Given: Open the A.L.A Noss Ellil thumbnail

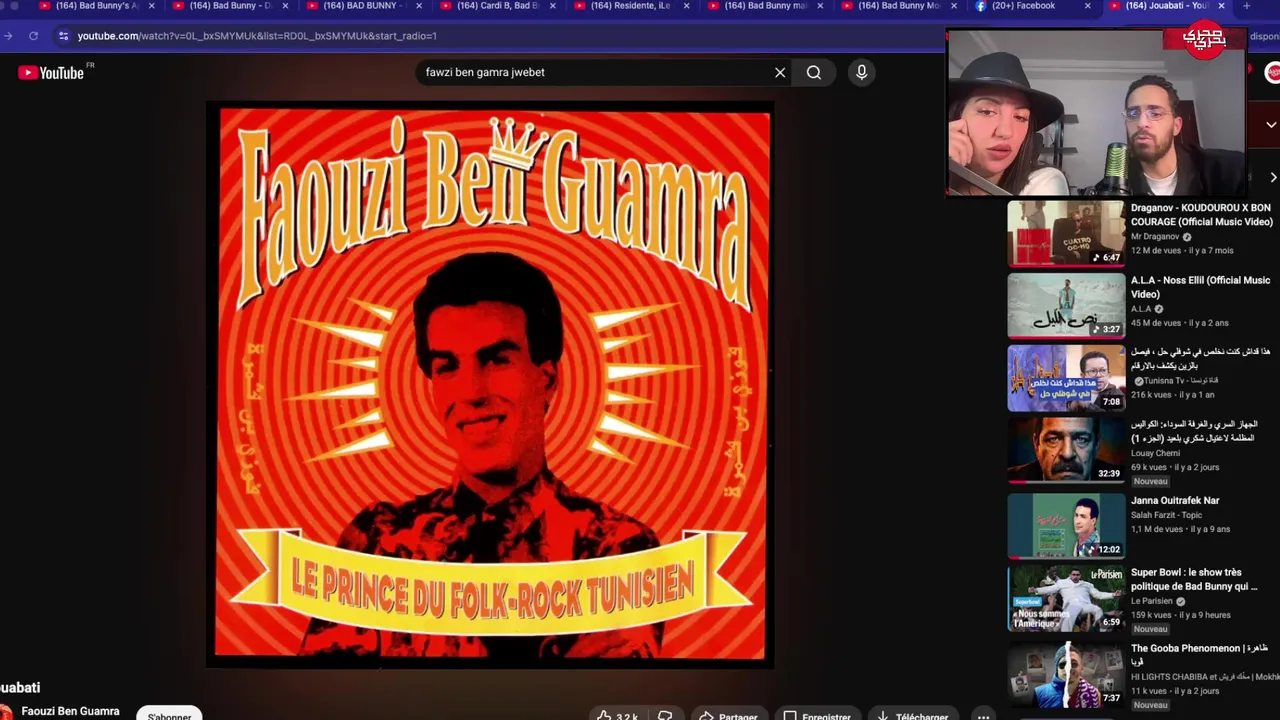Looking at the screenshot, I should click(1066, 305).
